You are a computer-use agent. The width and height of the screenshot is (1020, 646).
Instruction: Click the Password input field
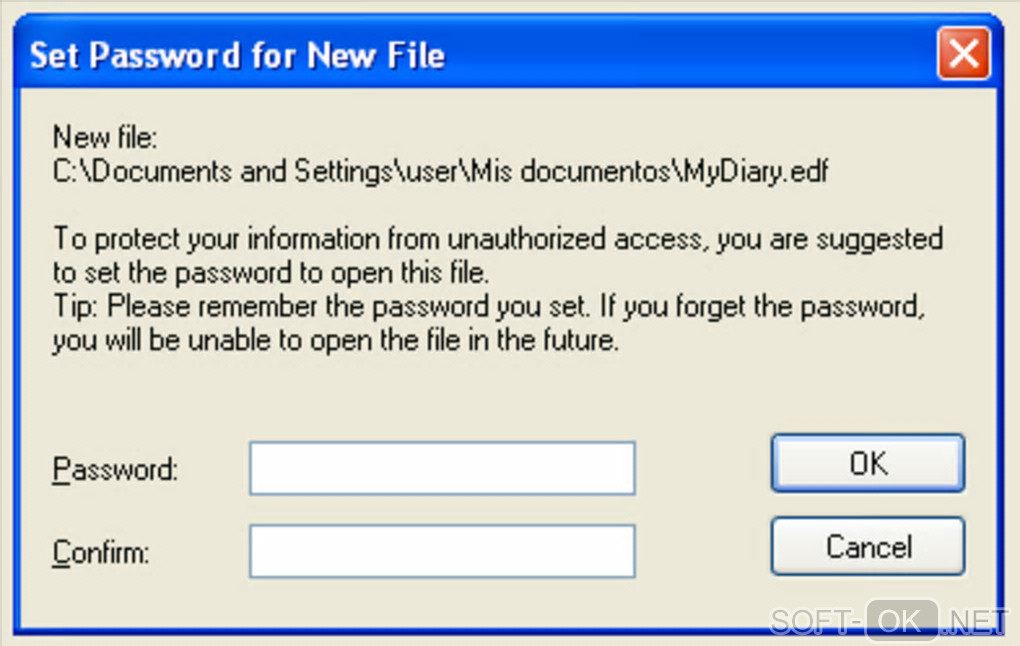[442, 468]
